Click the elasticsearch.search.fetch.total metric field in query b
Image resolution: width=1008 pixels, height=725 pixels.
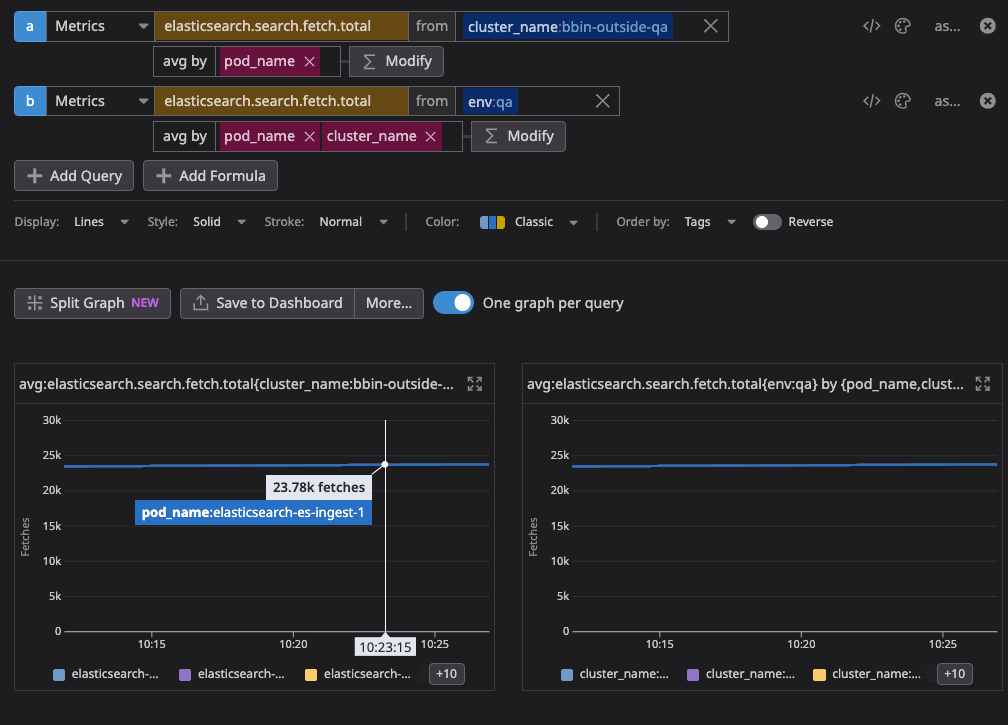pos(280,101)
